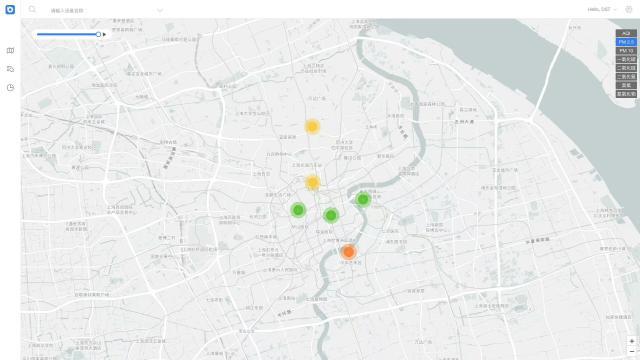Expand the device search dropdown chevron
Viewport: 640px width, 360px height.
tap(160, 10)
